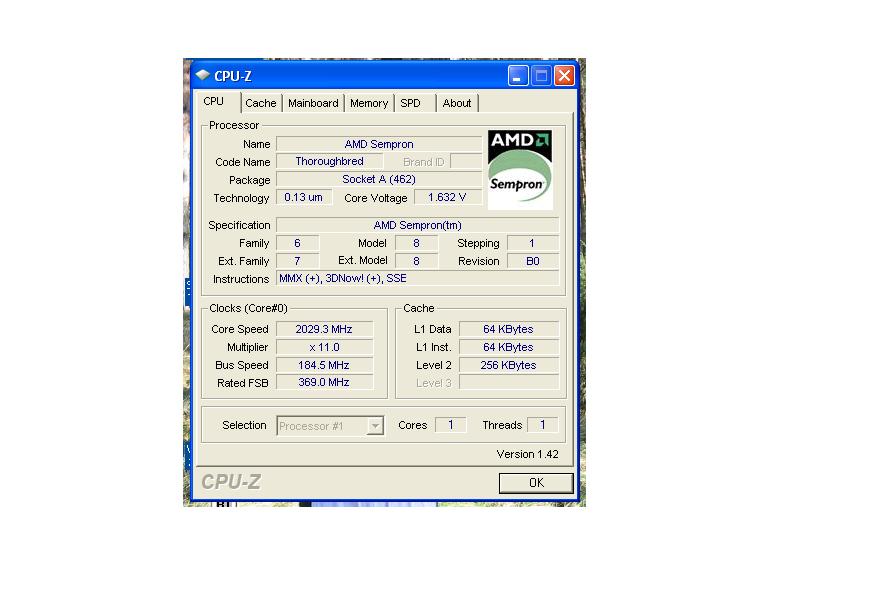The image size is (894, 591).
Task: Click the empty Brand ID field
Action: pos(466,161)
